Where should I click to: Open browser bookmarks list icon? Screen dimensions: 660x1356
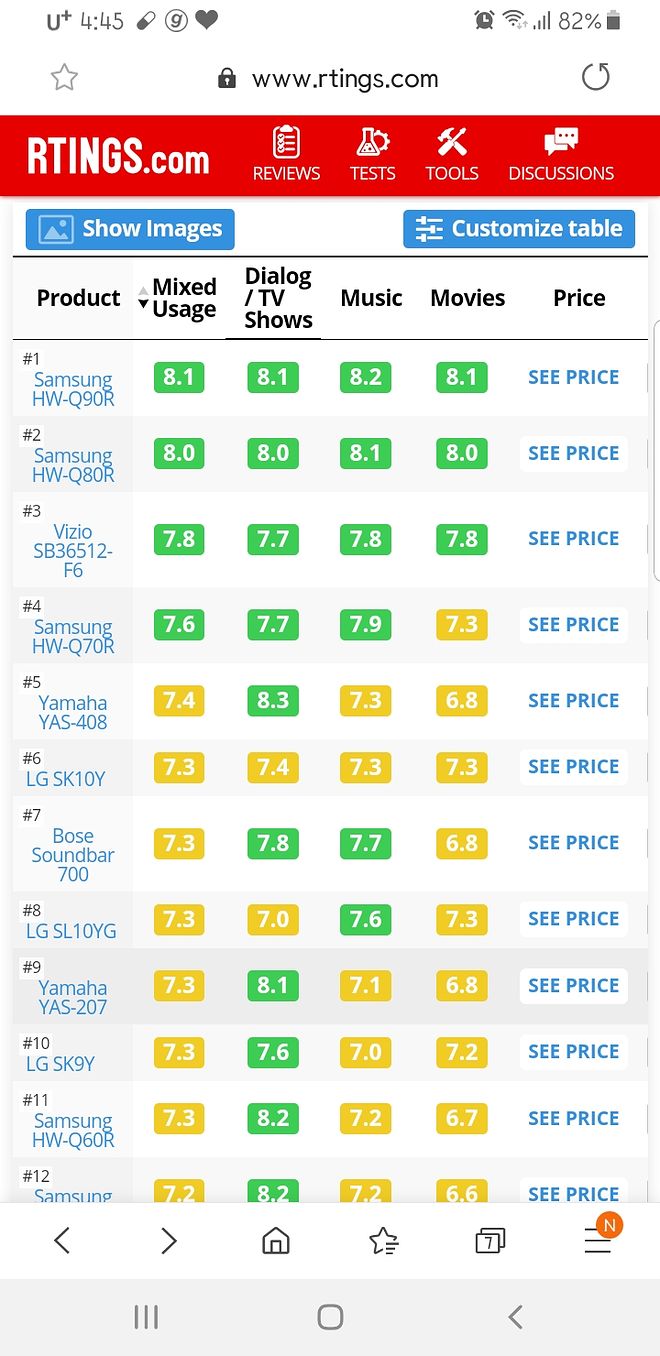pos(383,1241)
